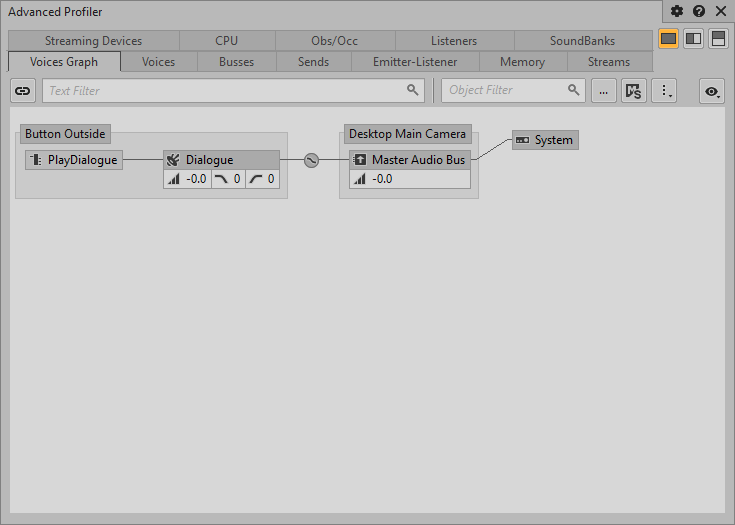Click the PlayDialogue event node

[x=74, y=160]
